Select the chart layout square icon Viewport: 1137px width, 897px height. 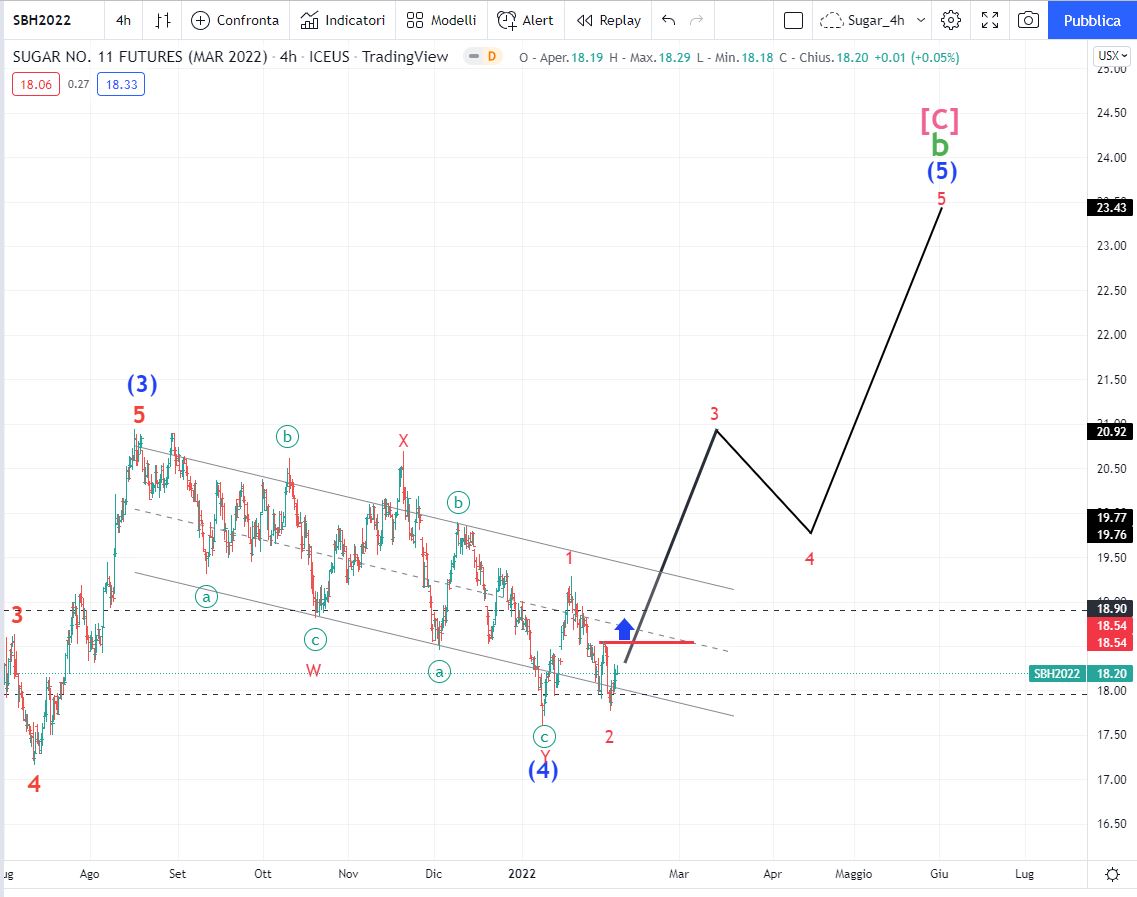pos(793,20)
